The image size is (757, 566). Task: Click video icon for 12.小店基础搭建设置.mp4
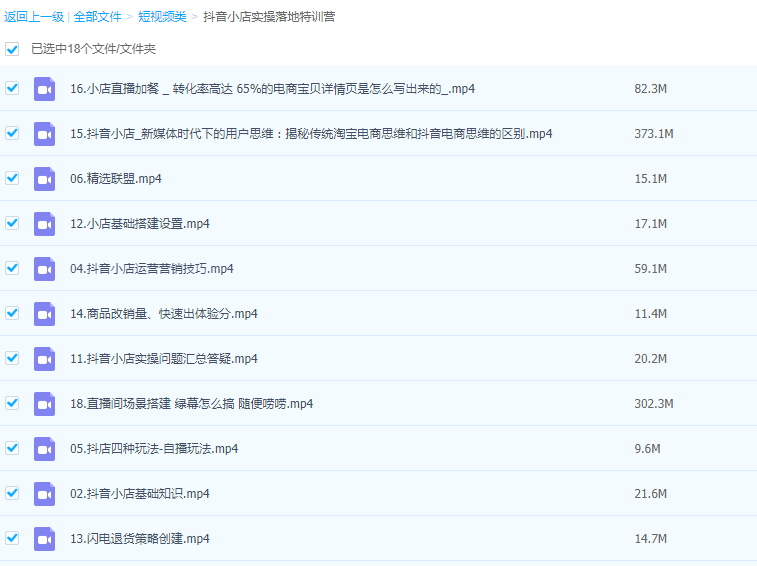[44, 224]
